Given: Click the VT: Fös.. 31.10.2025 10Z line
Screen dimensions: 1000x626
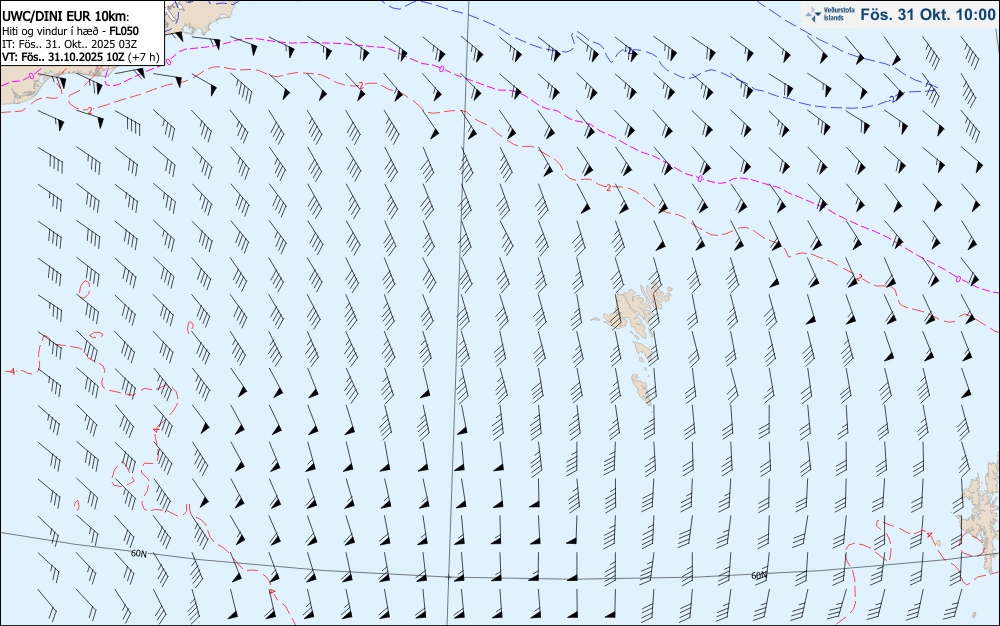Looking at the screenshot, I should [x=81, y=57].
